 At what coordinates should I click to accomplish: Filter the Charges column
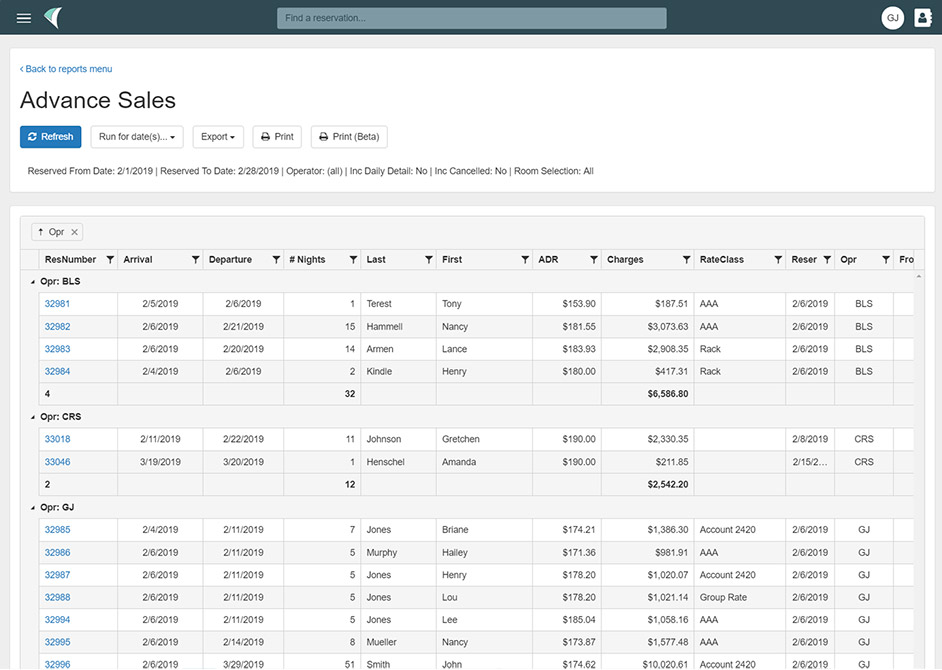pos(686,260)
